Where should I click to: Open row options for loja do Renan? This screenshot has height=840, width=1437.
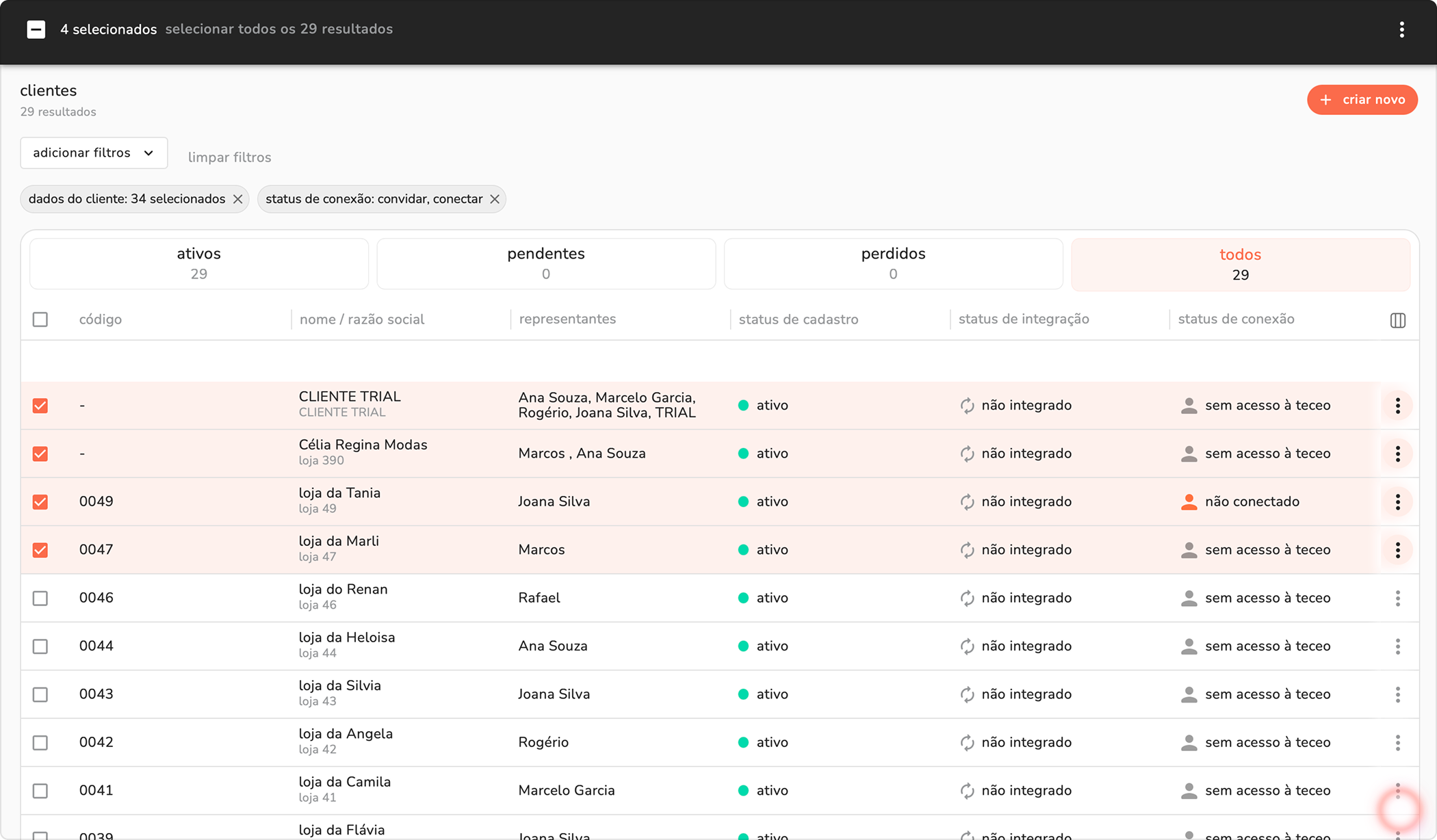point(1397,599)
